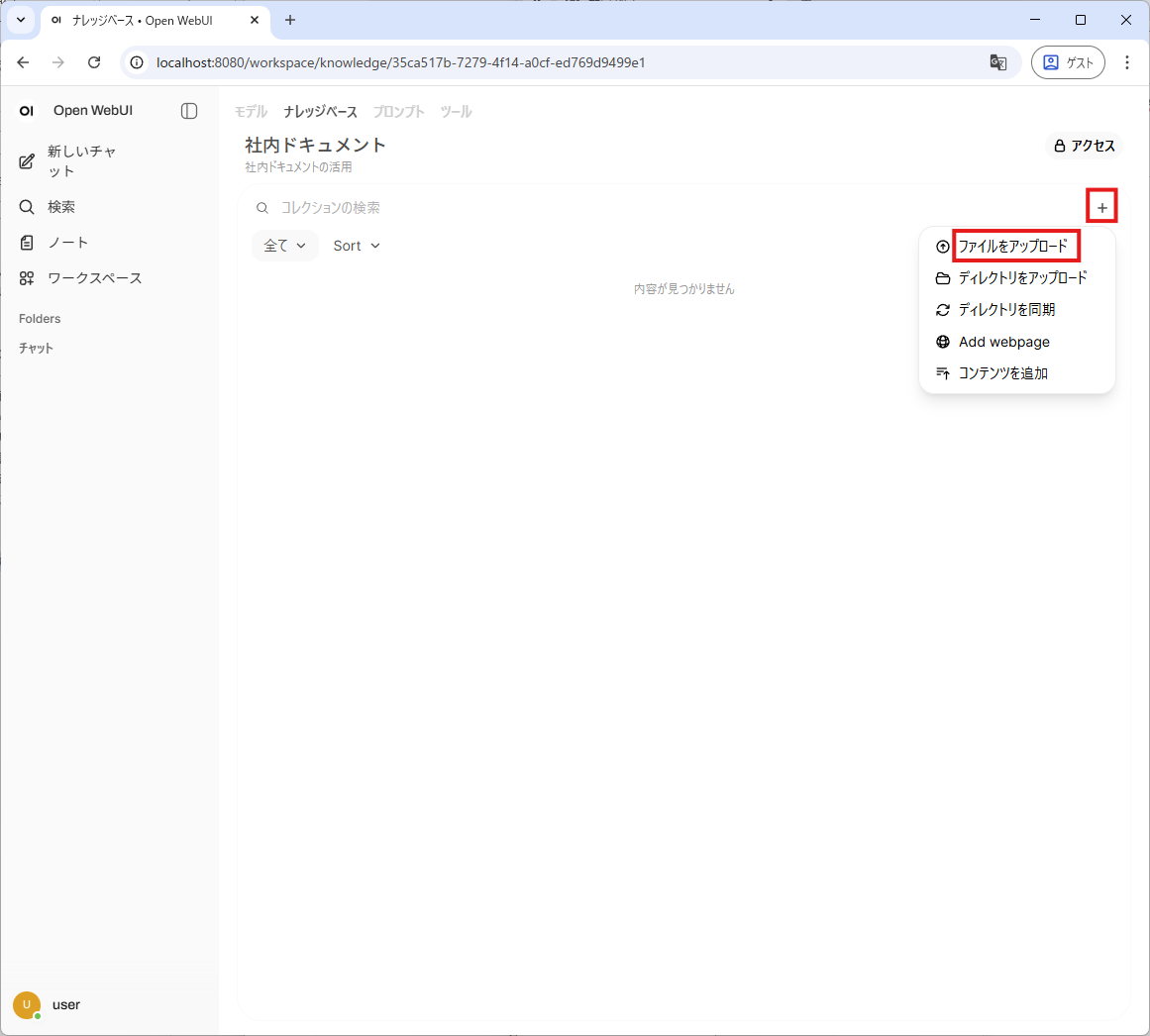The width and height of the screenshot is (1150, 1036).
Task: Select ディレクトリを同期 menu entry
Action: [x=1006, y=310]
